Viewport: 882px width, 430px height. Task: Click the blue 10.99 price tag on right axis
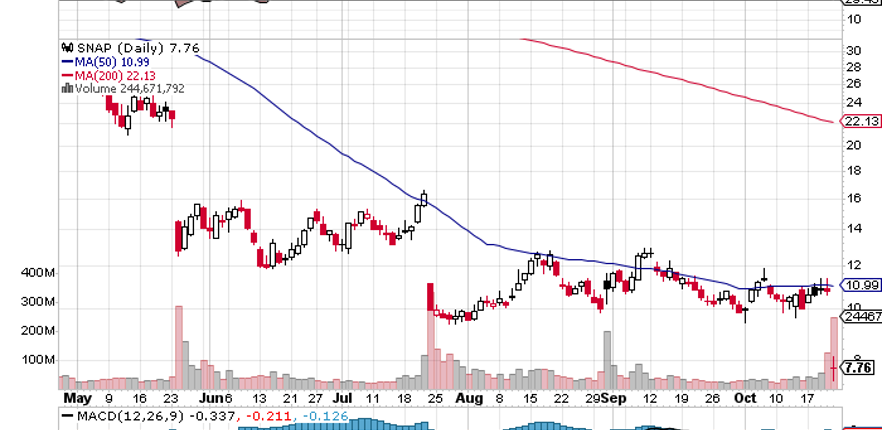point(860,285)
